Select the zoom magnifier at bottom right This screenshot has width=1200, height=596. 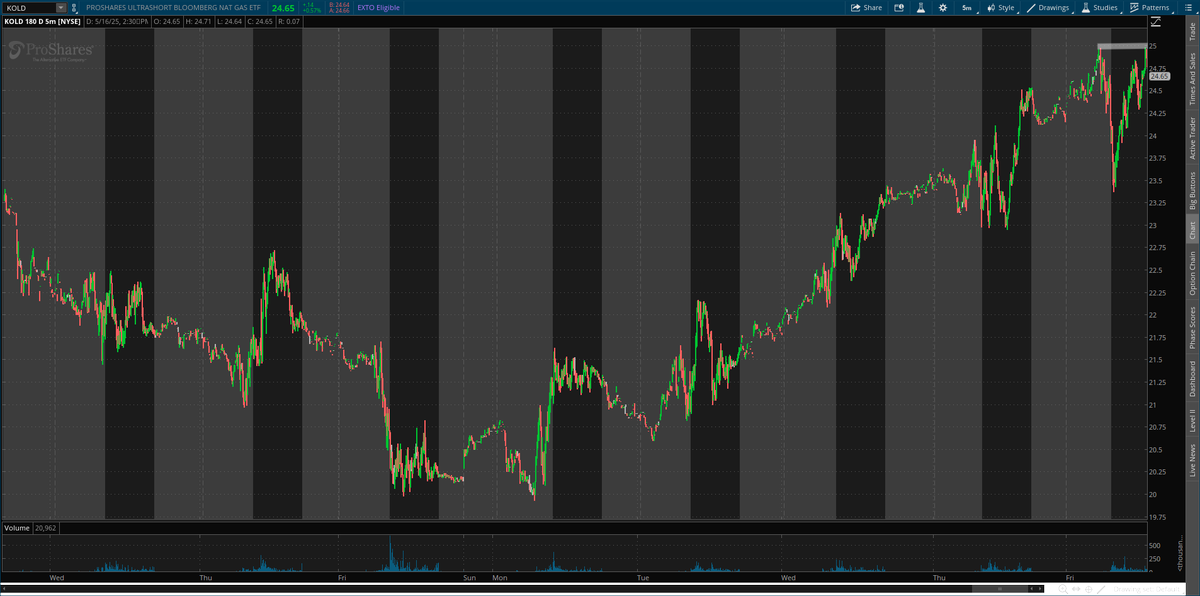pyautogui.click(x=1063, y=588)
